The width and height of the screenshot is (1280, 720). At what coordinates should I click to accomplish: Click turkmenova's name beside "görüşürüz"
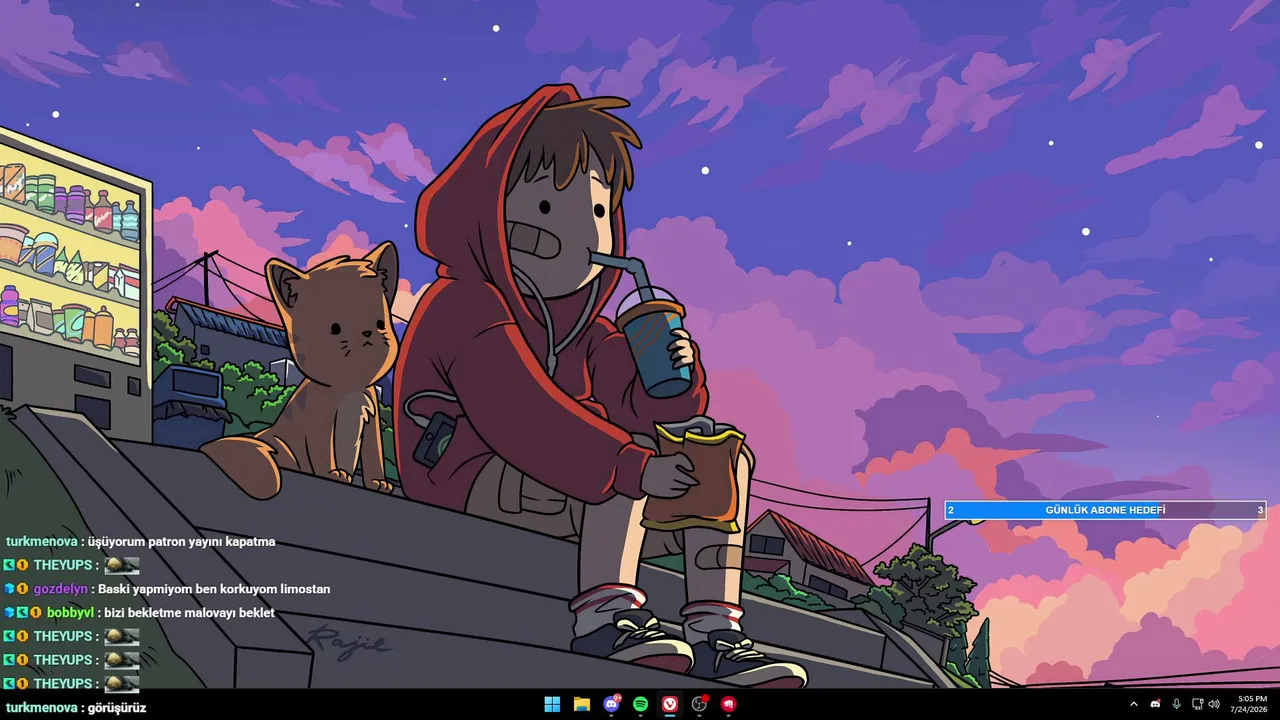(42, 708)
